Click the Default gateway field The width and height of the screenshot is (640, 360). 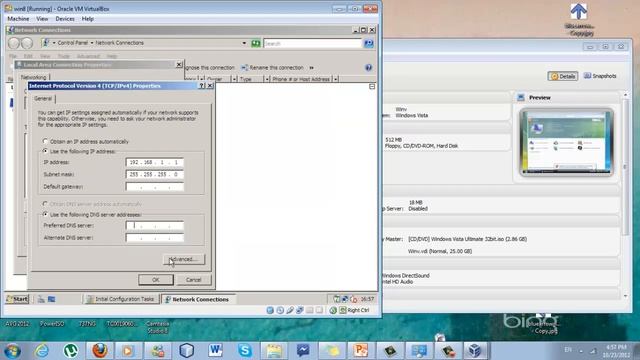coord(155,187)
